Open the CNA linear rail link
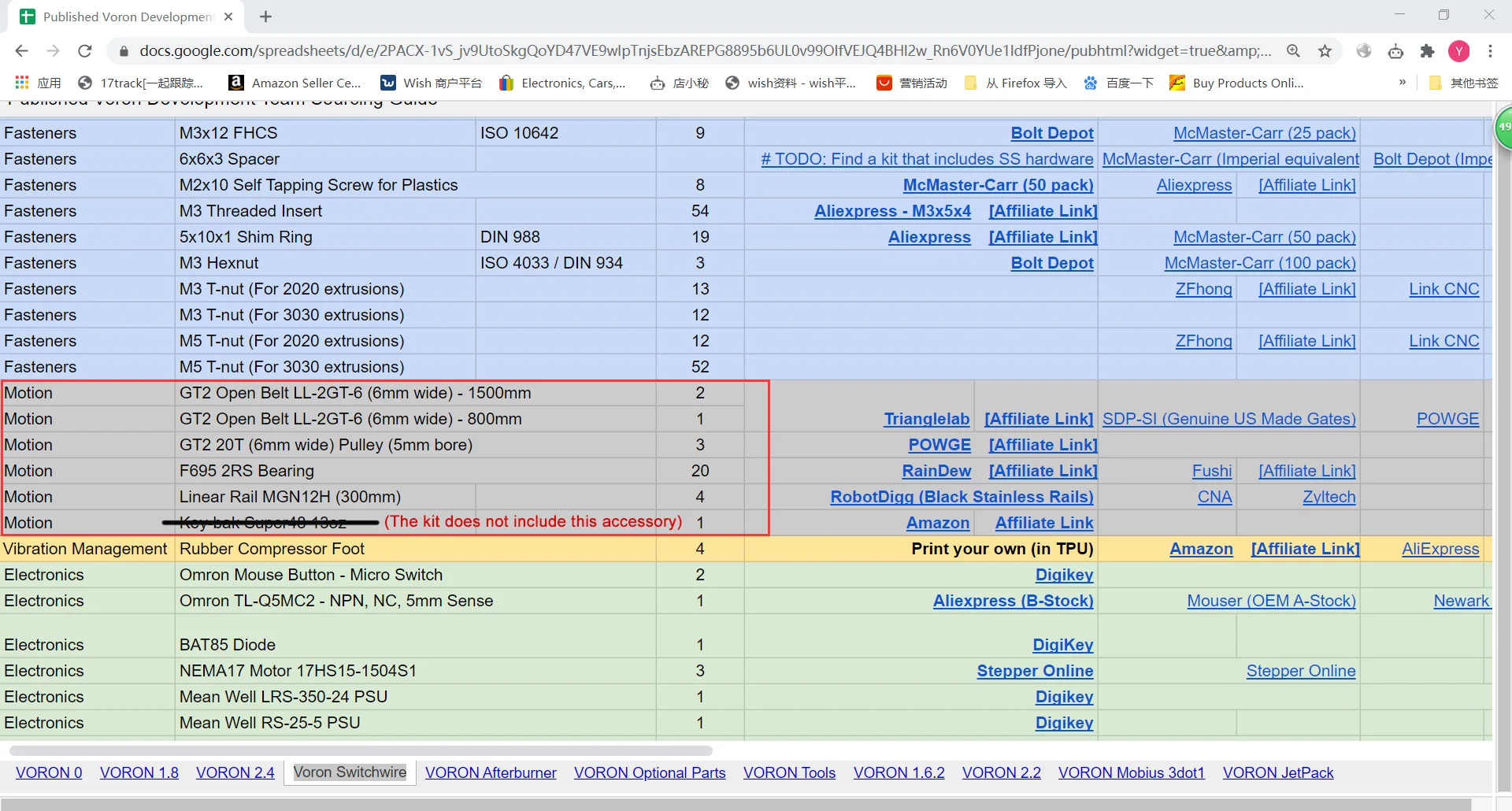 pyautogui.click(x=1215, y=497)
